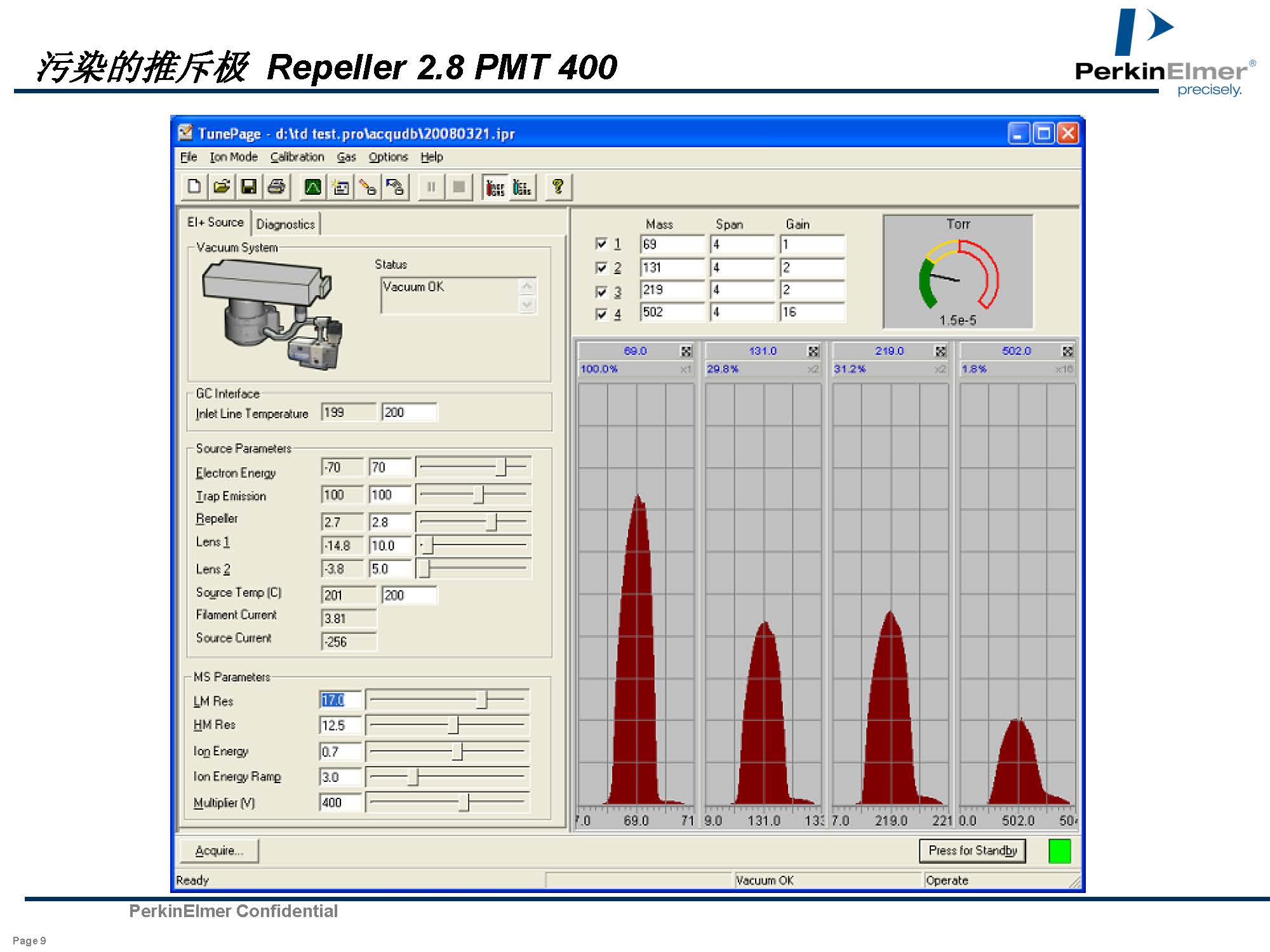Adjust the Lens 2 slider

473,569
